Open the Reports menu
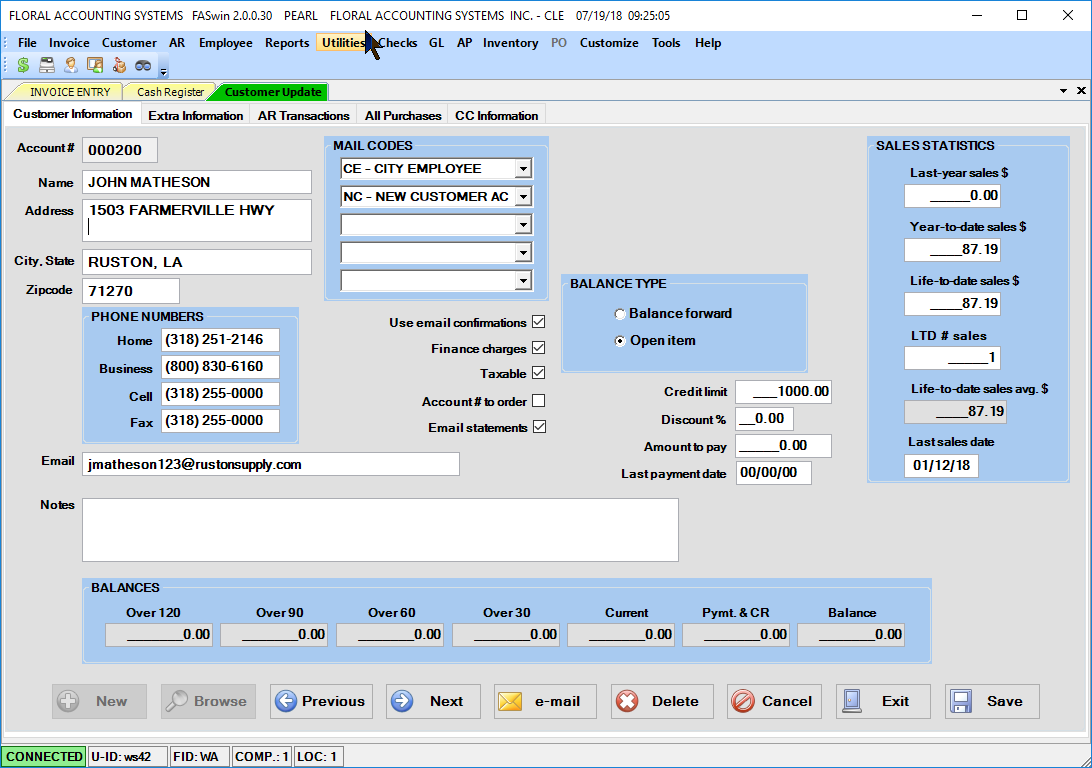1092x768 pixels. point(287,42)
